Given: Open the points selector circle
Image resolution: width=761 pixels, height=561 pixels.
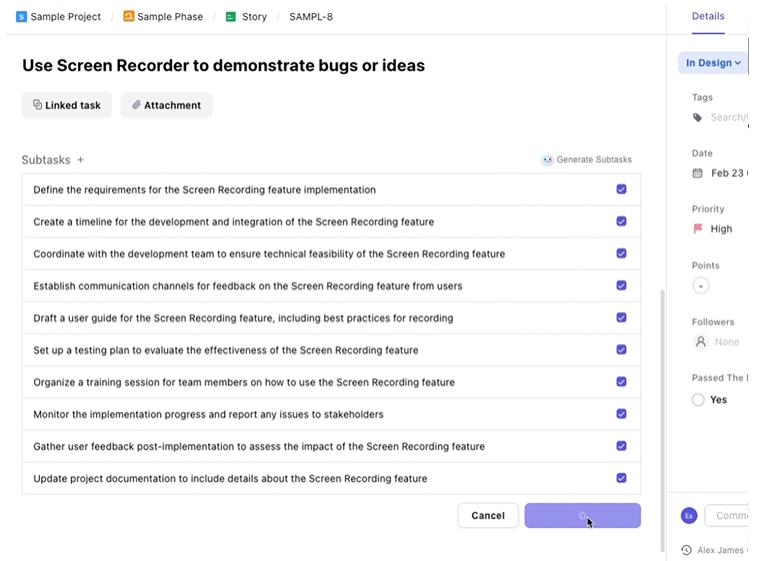Looking at the screenshot, I should pos(700,286).
